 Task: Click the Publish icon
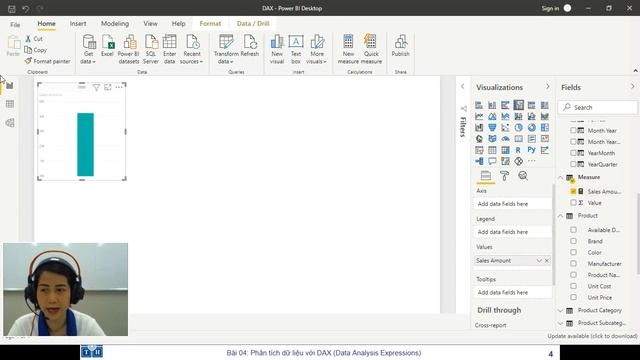[x=400, y=46]
